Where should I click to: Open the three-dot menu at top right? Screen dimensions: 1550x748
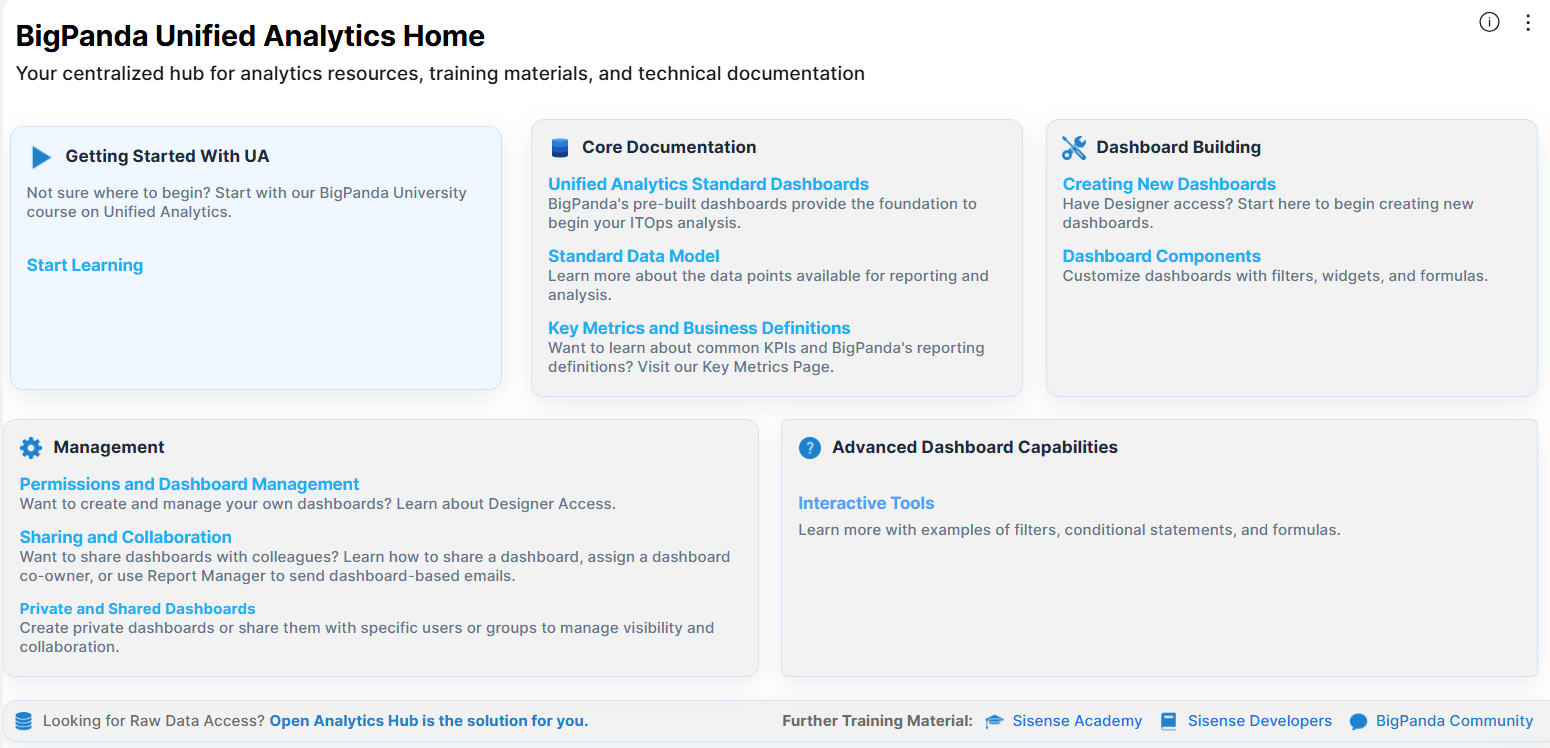(x=1528, y=22)
